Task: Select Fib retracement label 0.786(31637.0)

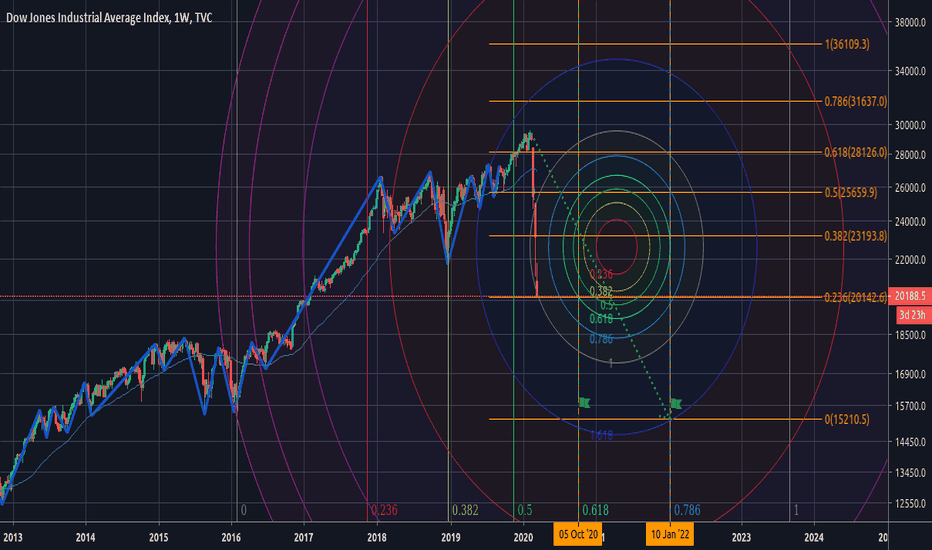Action: pos(855,102)
